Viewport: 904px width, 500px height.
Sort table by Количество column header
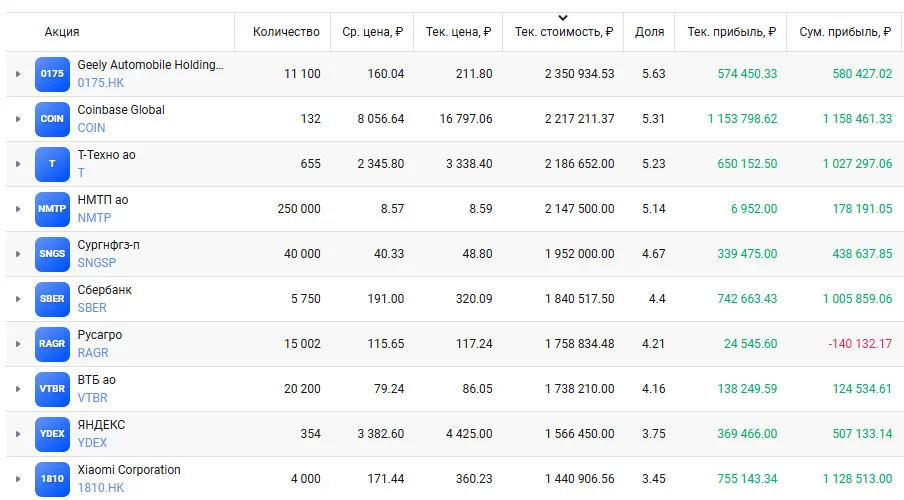tap(286, 32)
